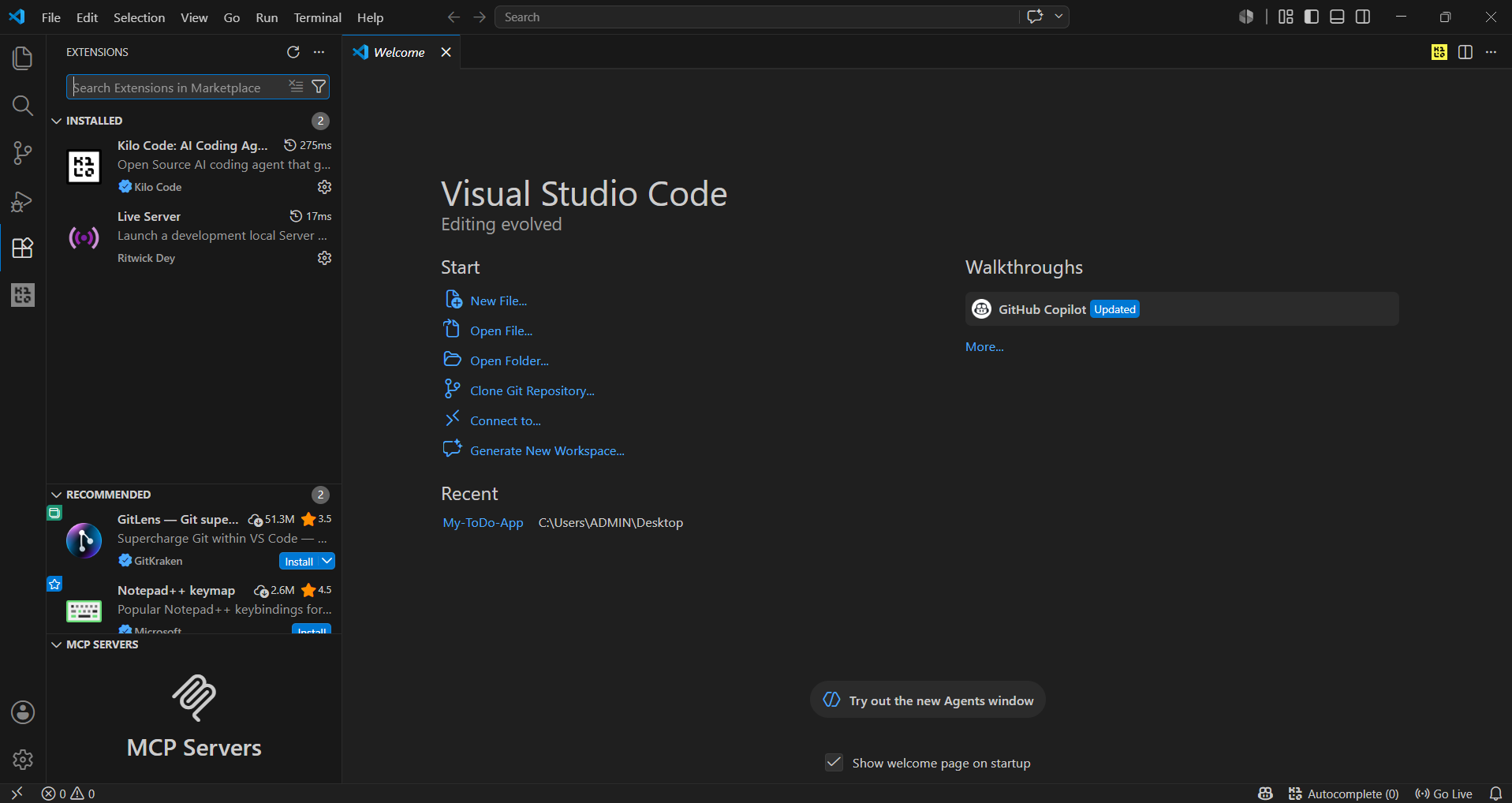Open the Help menu

(370, 17)
